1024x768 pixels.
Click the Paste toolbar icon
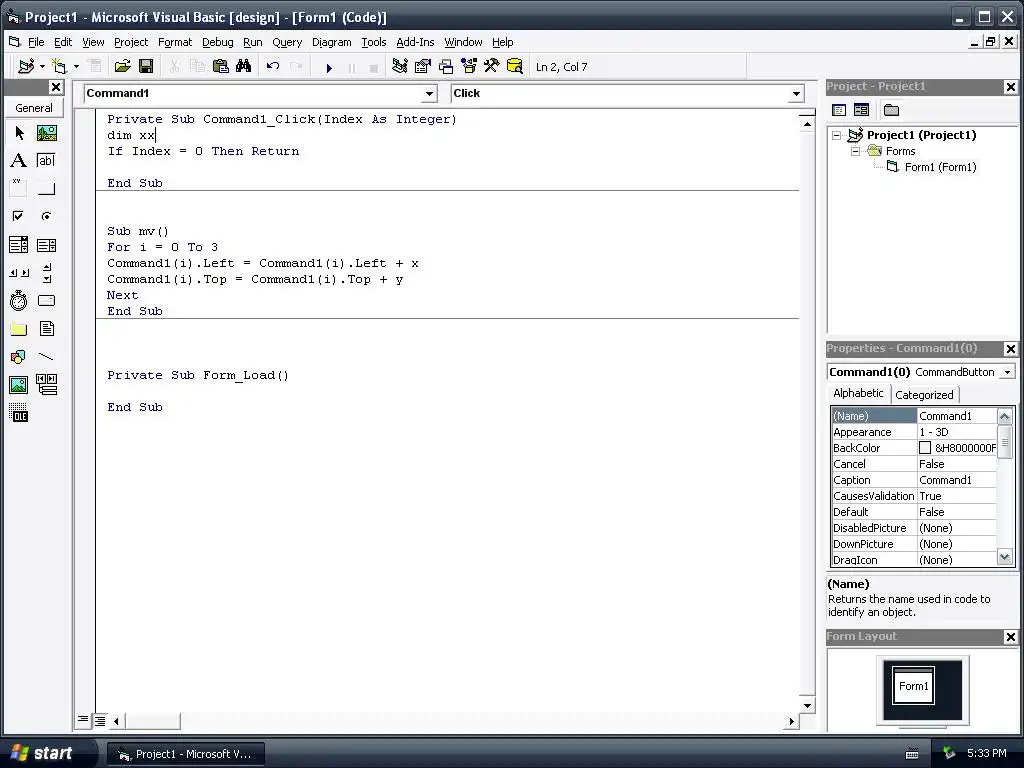click(221, 67)
